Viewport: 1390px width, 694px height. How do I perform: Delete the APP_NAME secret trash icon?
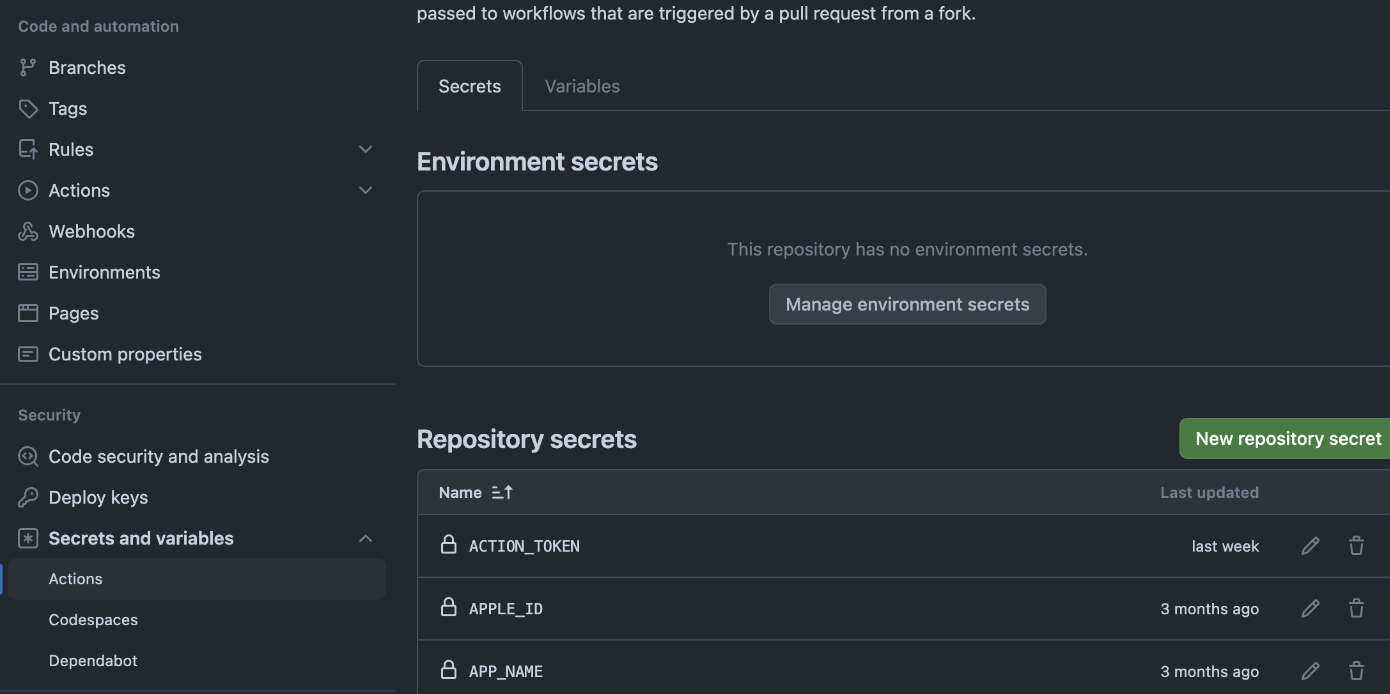point(1356,671)
